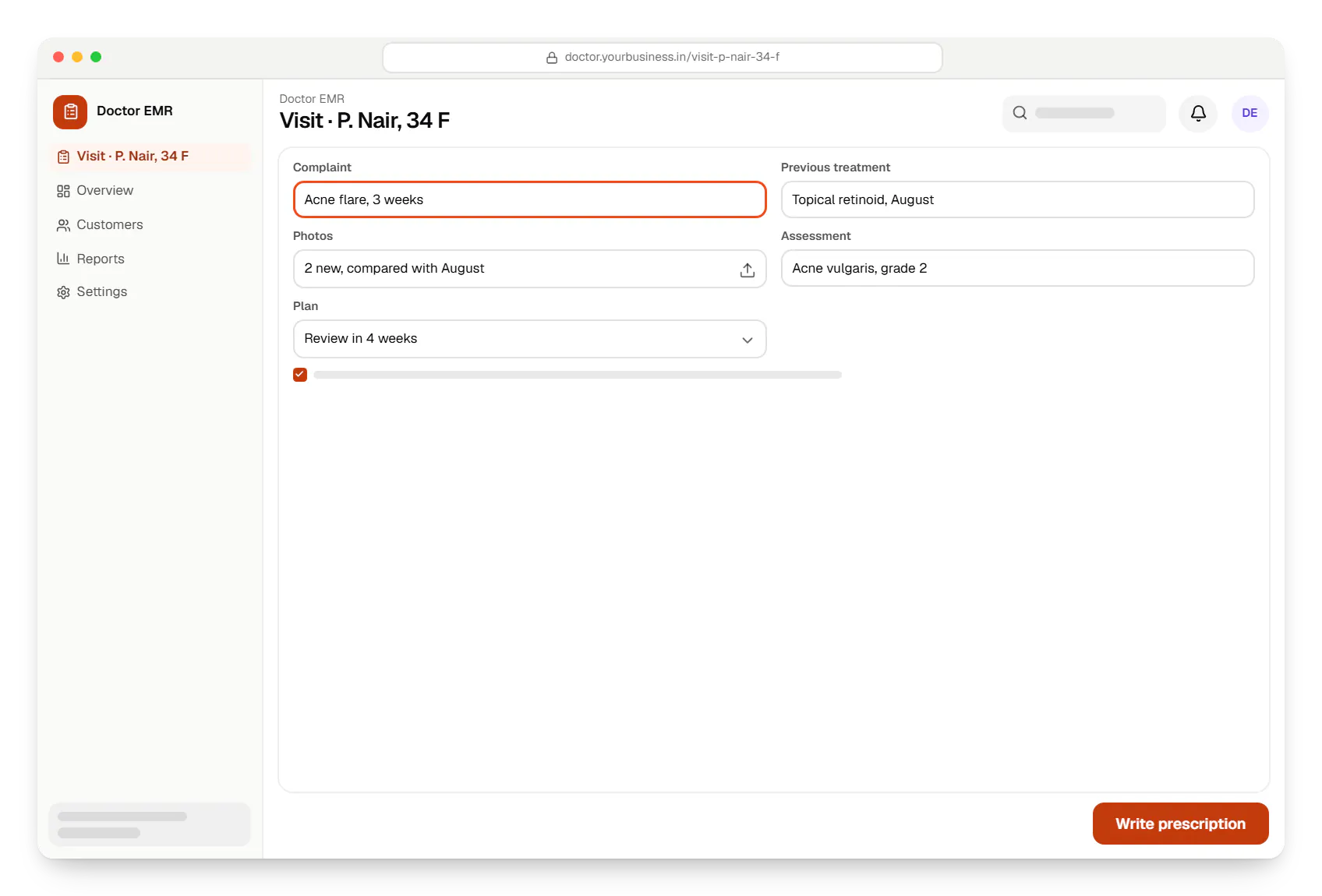Click the upload icon in Photos field
1322x896 pixels.
[747, 270]
